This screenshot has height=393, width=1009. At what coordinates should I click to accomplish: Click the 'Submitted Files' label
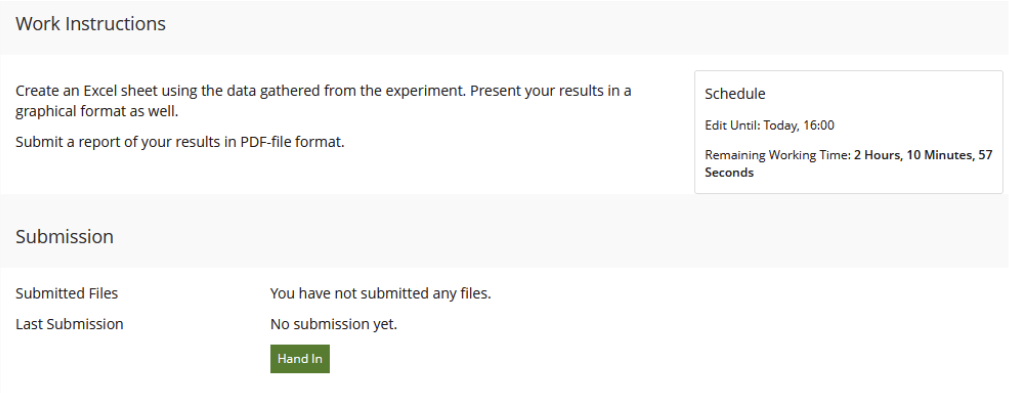[x=67, y=293]
